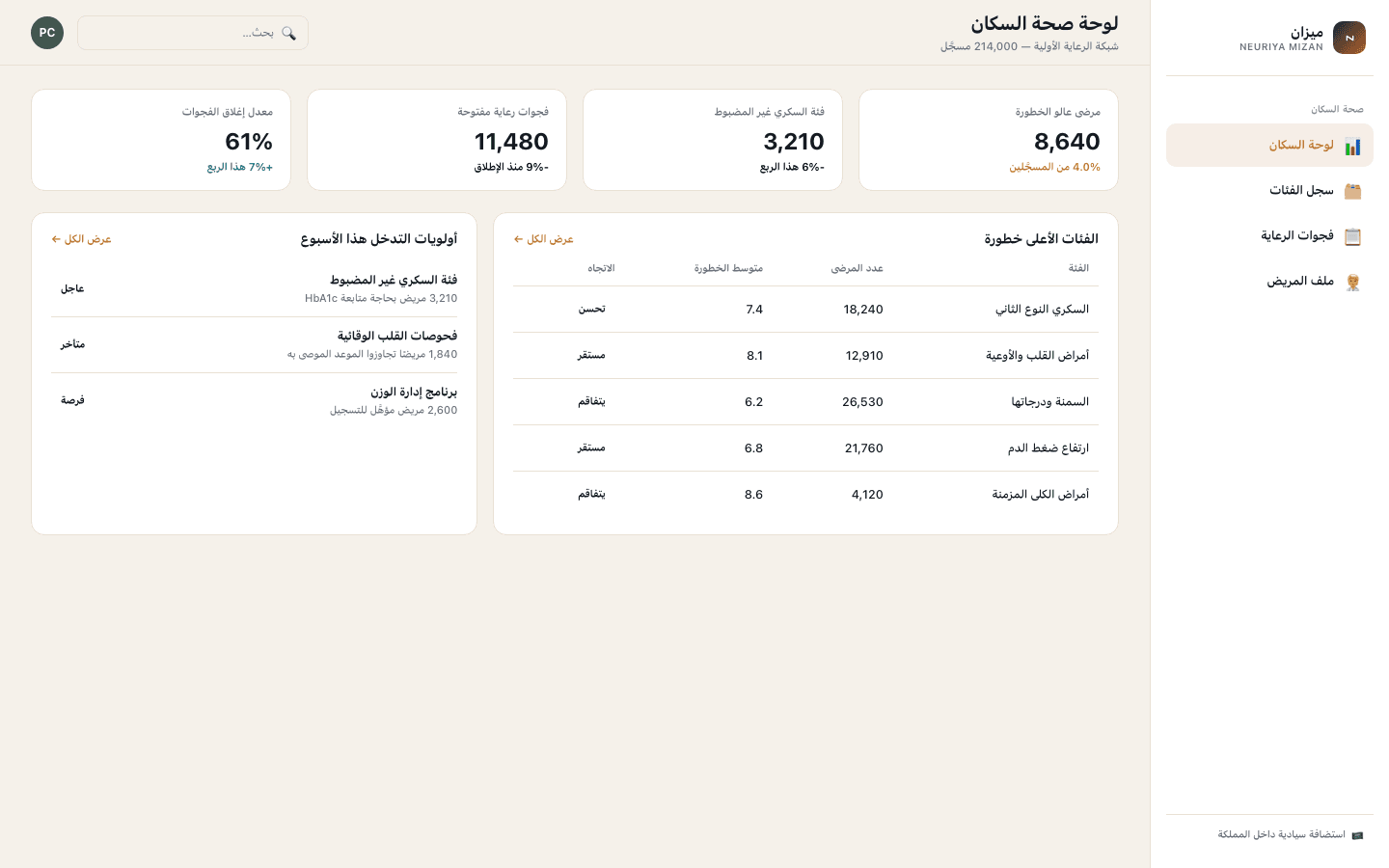Open priority برنامج إدارة الوزن
The image size is (1389, 868).
255,401
